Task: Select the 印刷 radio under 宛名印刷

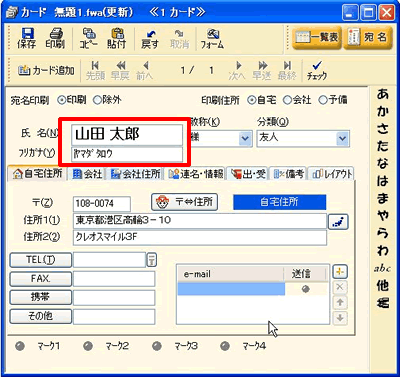Action: tap(61, 99)
